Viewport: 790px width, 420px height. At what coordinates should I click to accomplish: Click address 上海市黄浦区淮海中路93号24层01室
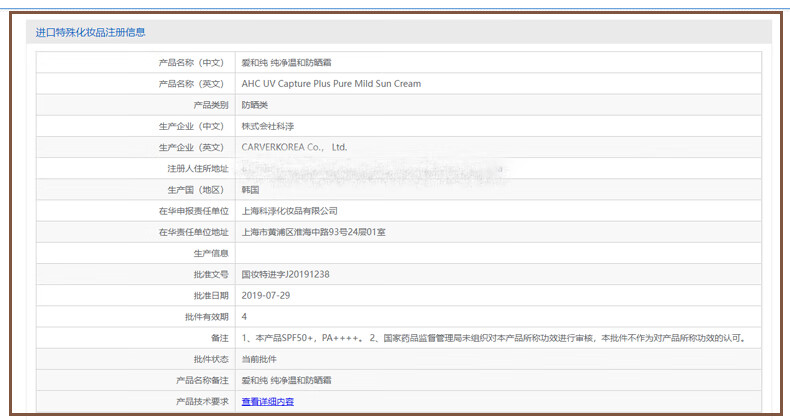313,232
